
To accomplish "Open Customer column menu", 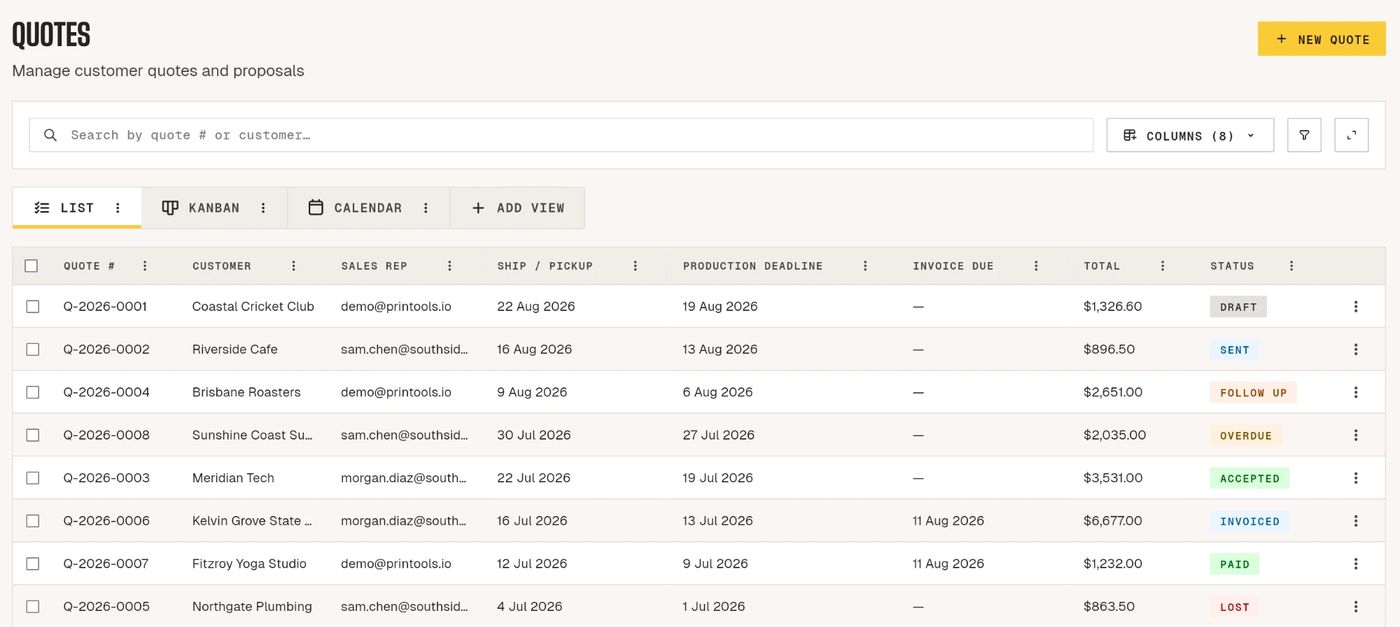I will tap(294, 266).
